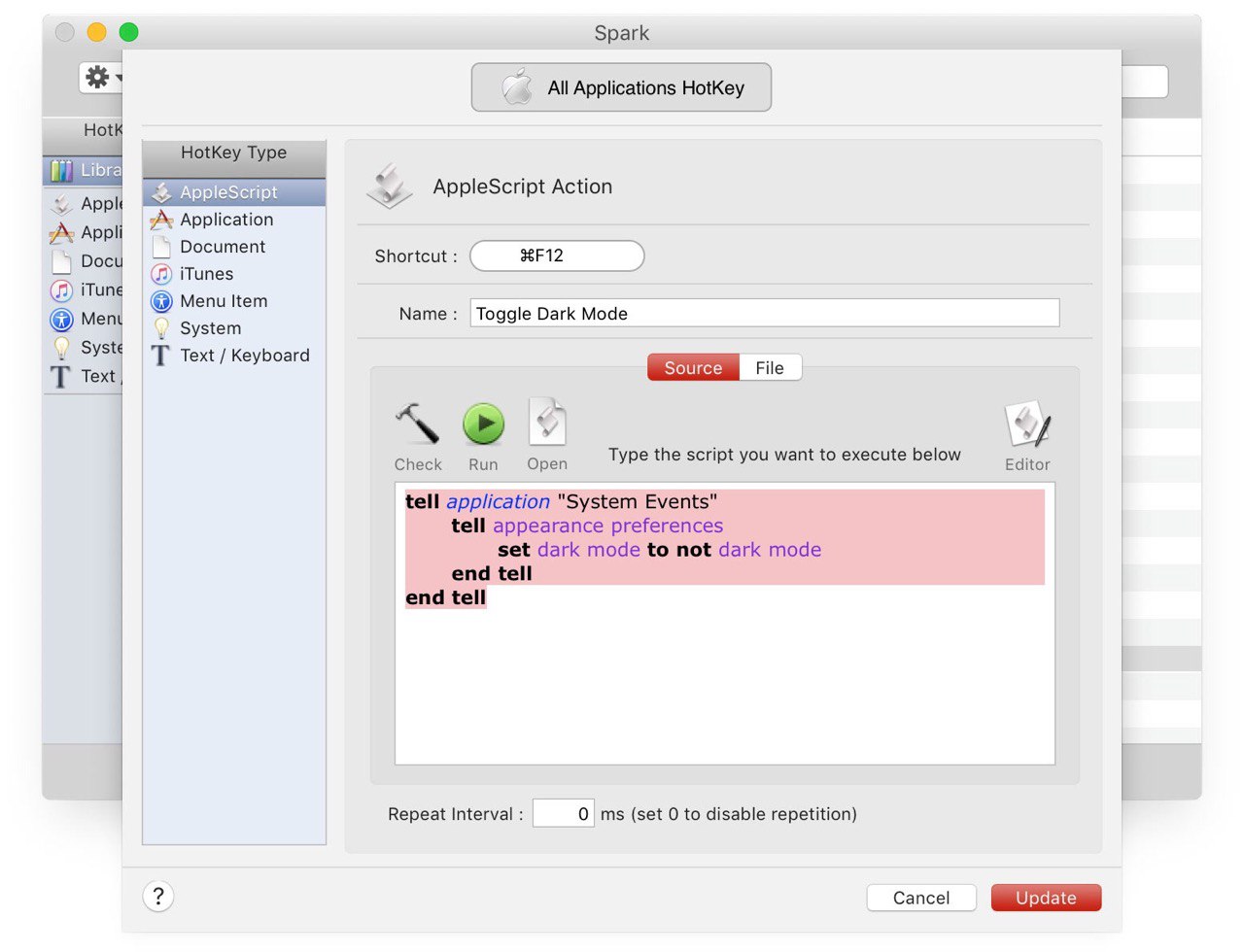Click the Menu accessibility icon in Spark sidebar
The width and height of the screenshot is (1244, 952).
[61, 320]
